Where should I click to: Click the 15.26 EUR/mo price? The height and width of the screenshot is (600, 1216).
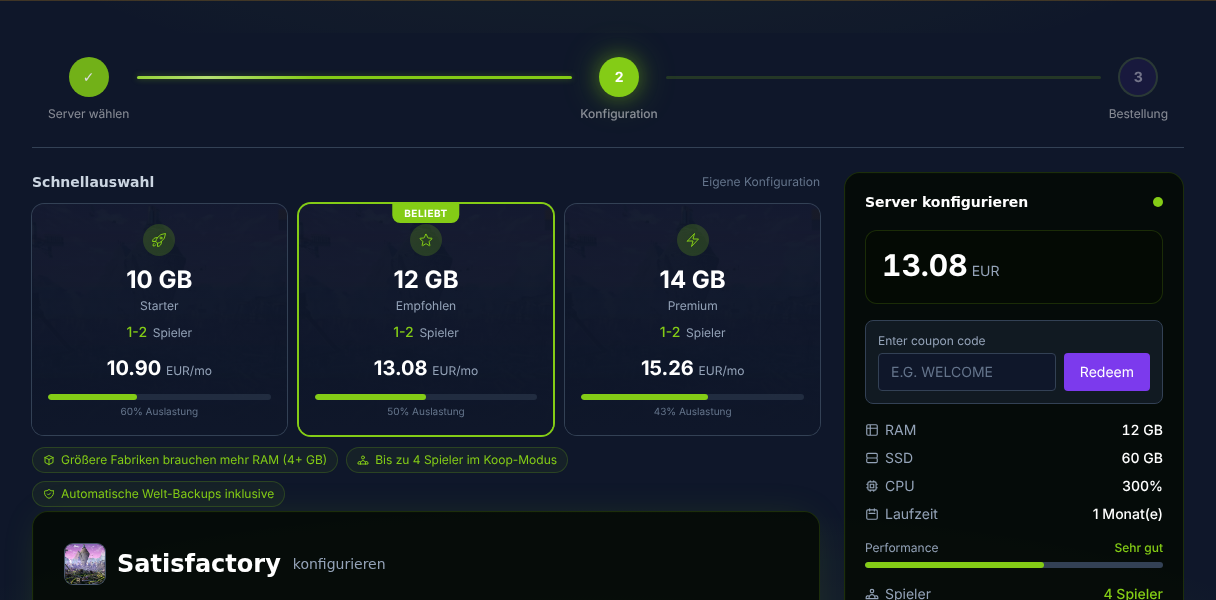click(x=693, y=369)
